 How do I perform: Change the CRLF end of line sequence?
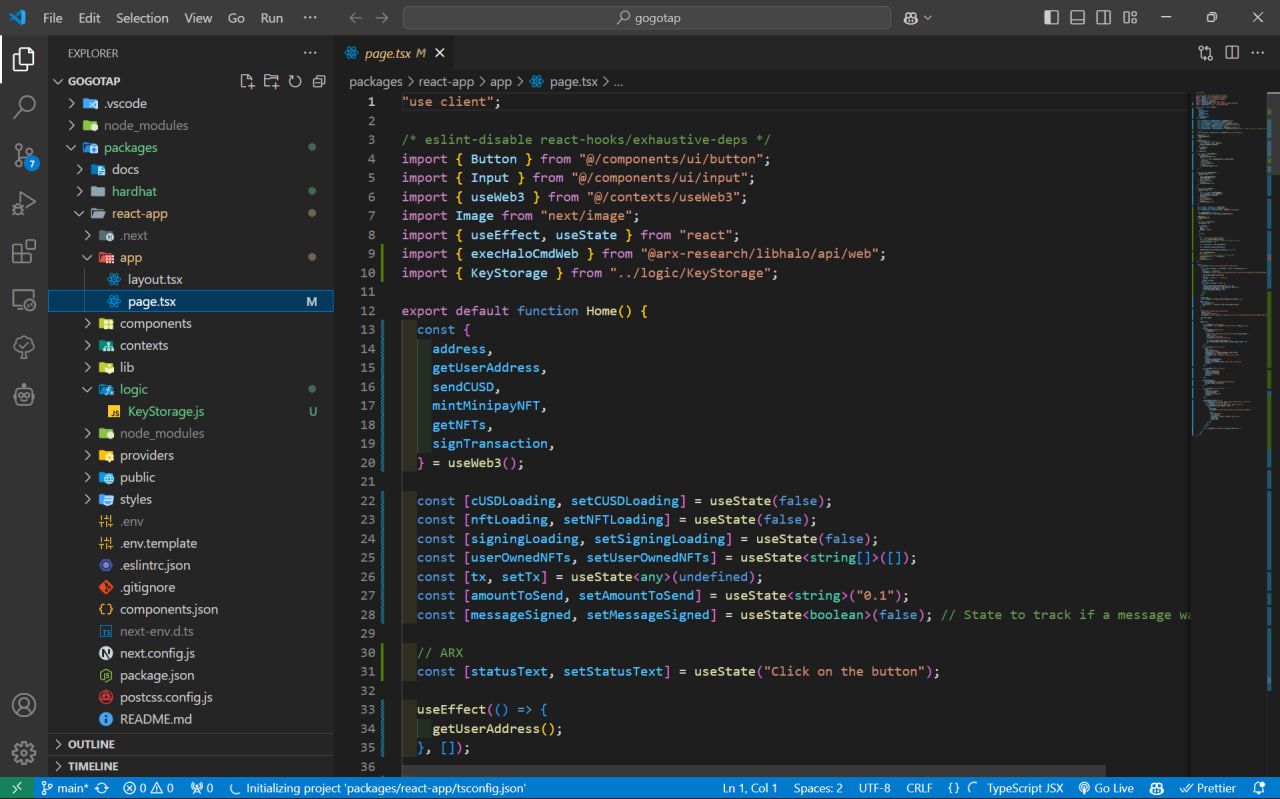tap(919, 788)
